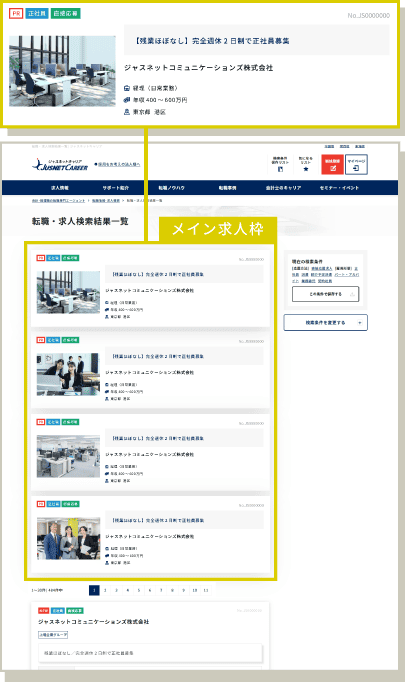Open the wide open-plan office thumbnail

[x=68, y=456]
